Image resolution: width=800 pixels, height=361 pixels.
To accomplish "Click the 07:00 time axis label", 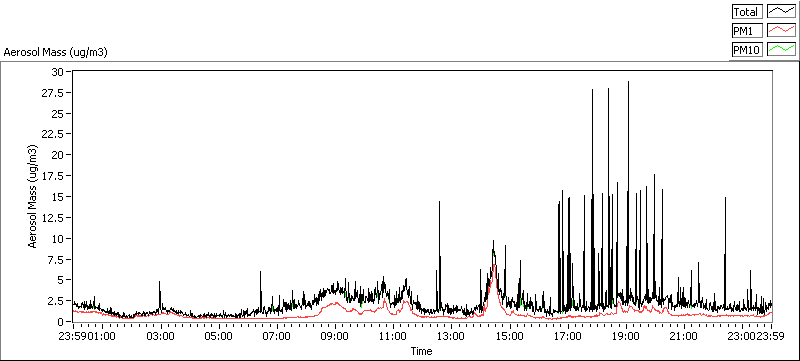I will (x=278, y=337).
